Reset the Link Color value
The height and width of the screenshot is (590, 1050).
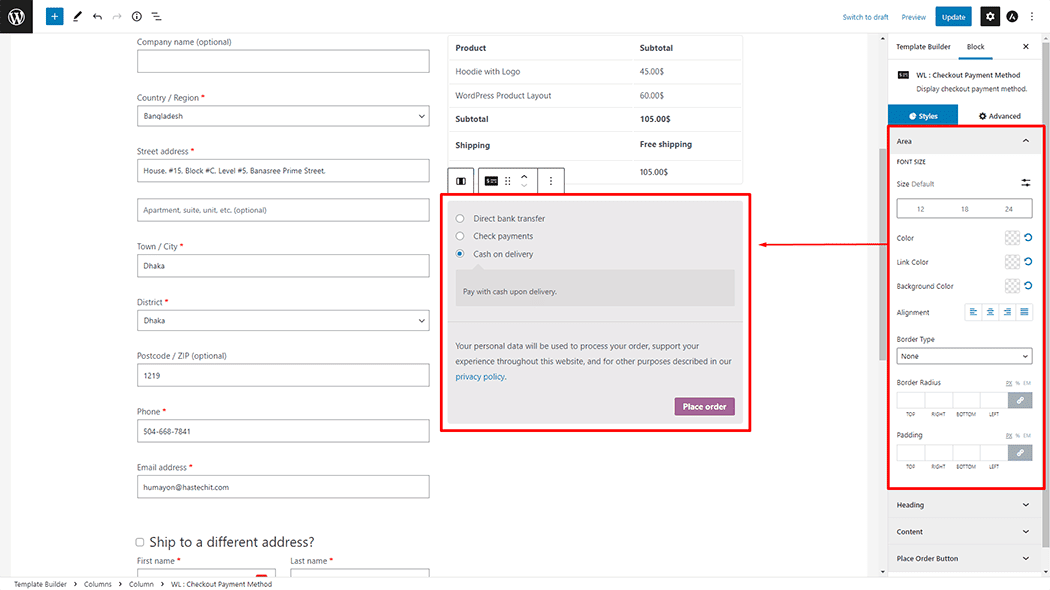click(1028, 262)
